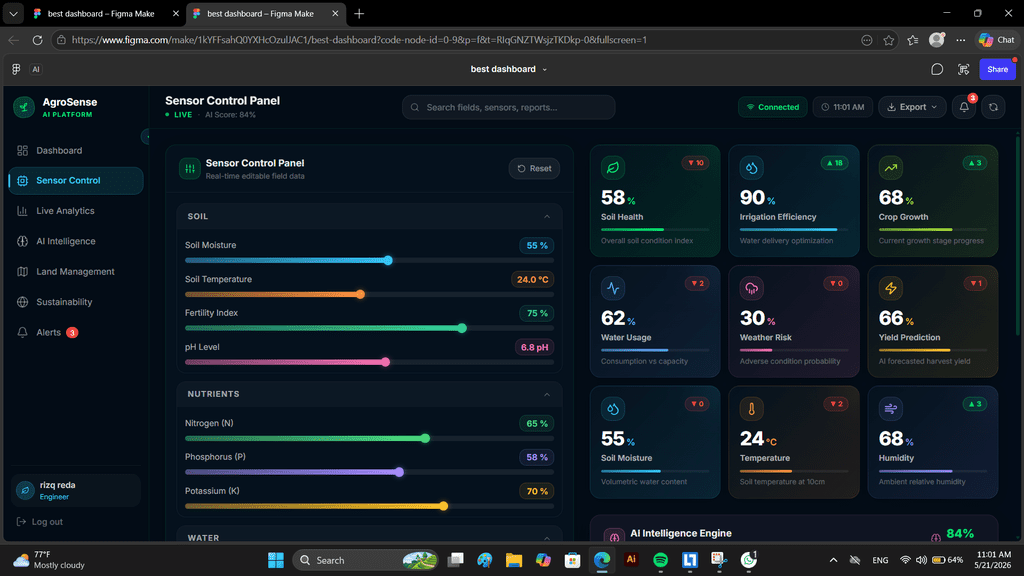Click the Reset button

(534, 168)
